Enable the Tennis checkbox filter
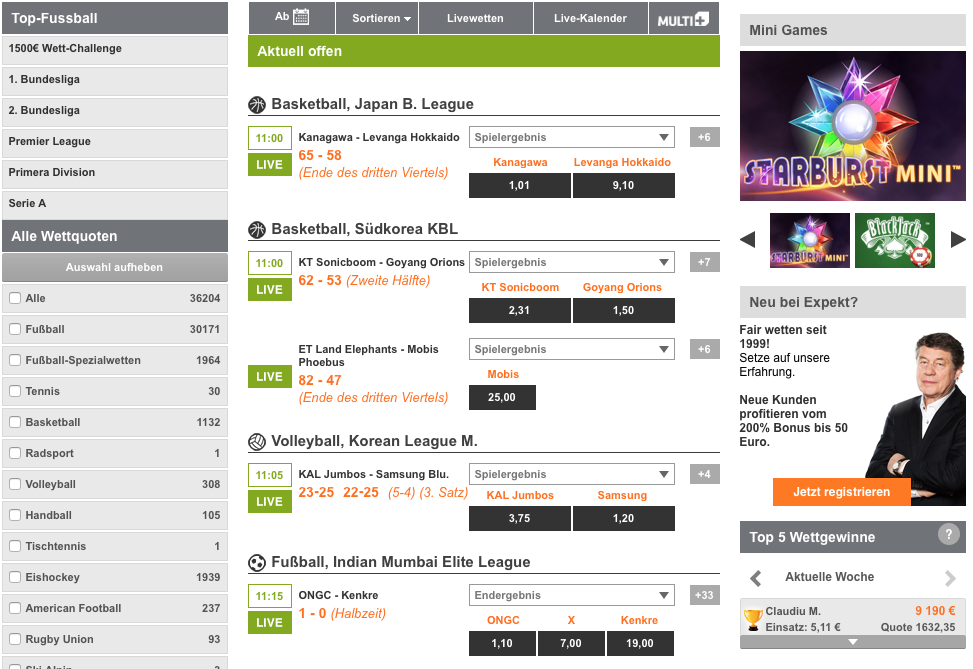 tap(14, 391)
